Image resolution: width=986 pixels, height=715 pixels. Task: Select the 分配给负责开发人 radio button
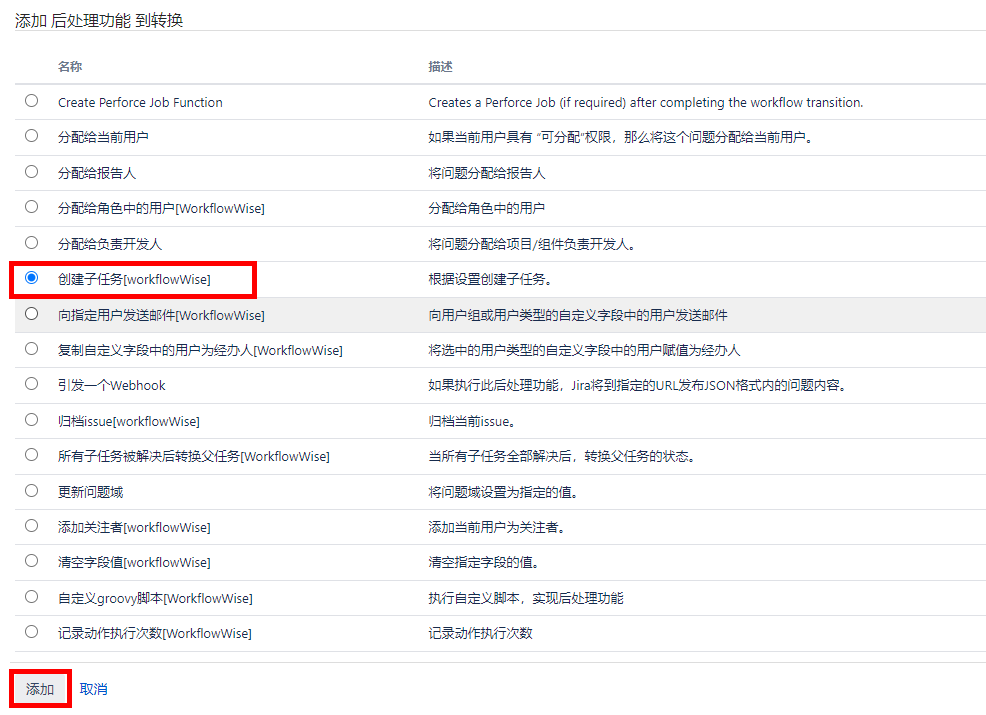point(32,243)
